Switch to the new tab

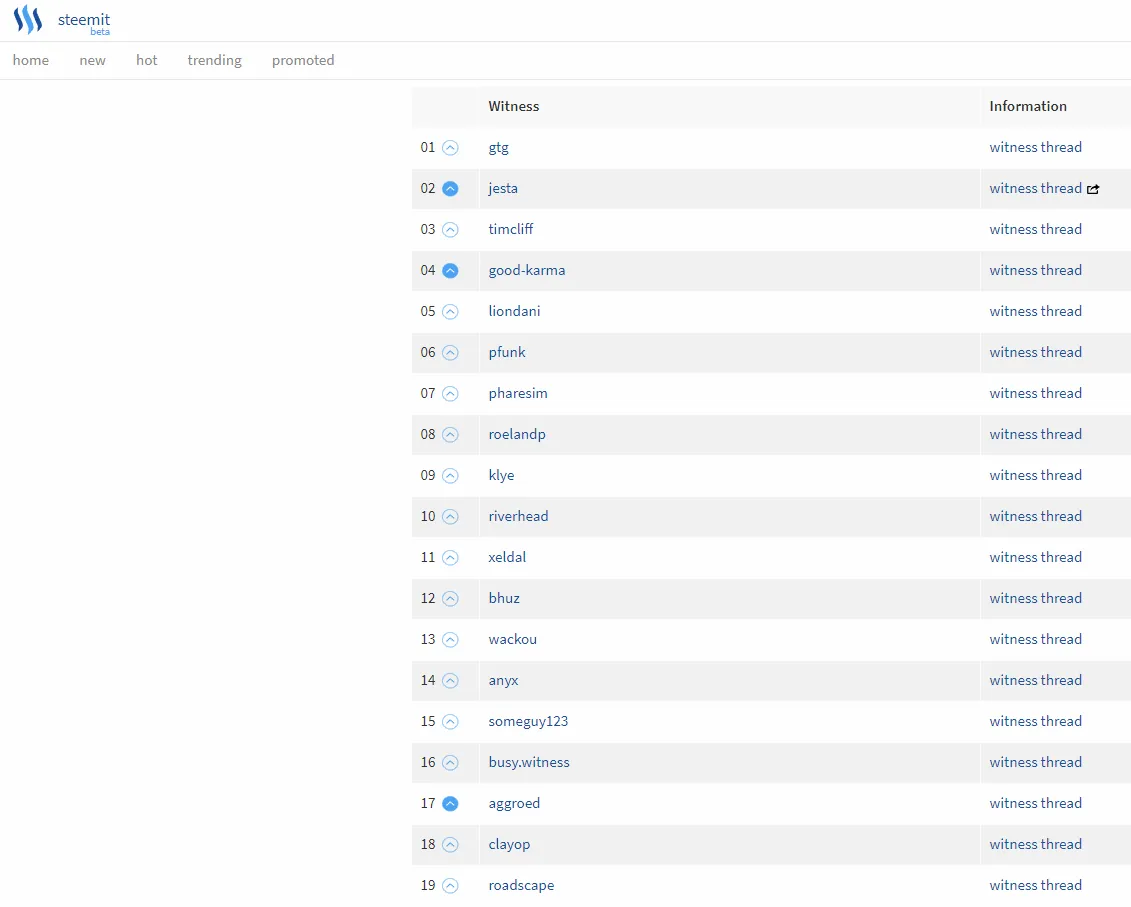(x=92, y=60)
